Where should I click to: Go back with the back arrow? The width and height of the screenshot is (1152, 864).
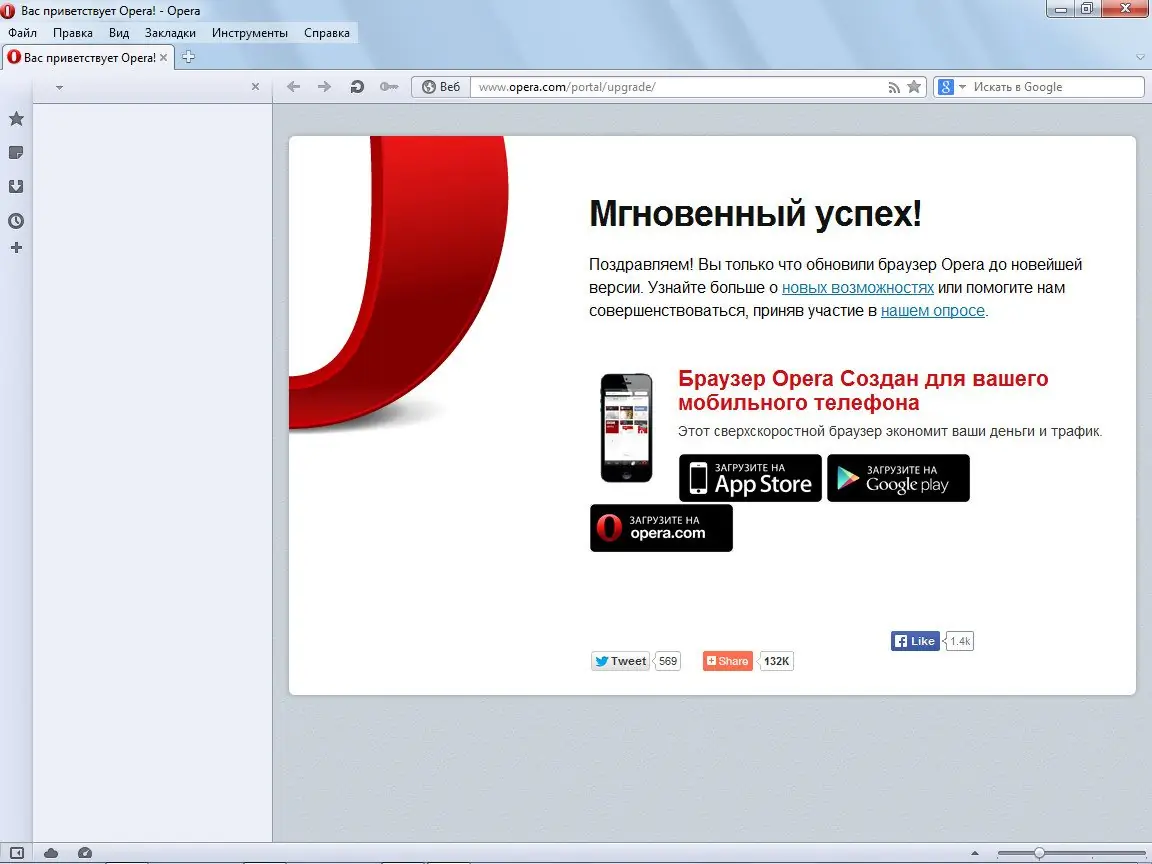coord(294,87)
